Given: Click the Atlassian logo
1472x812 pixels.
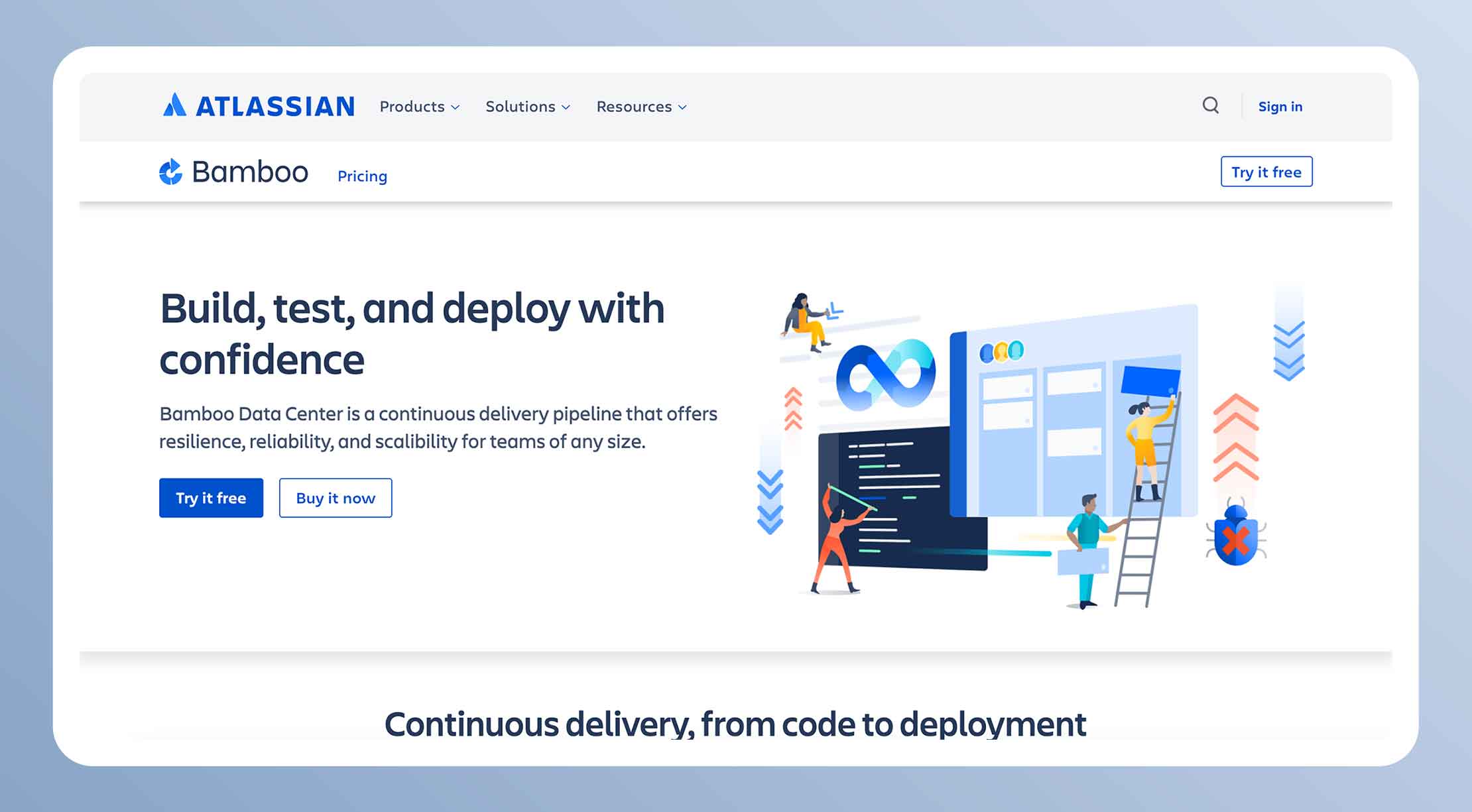Looking at the screenshot, I should [x=259, y=106].
